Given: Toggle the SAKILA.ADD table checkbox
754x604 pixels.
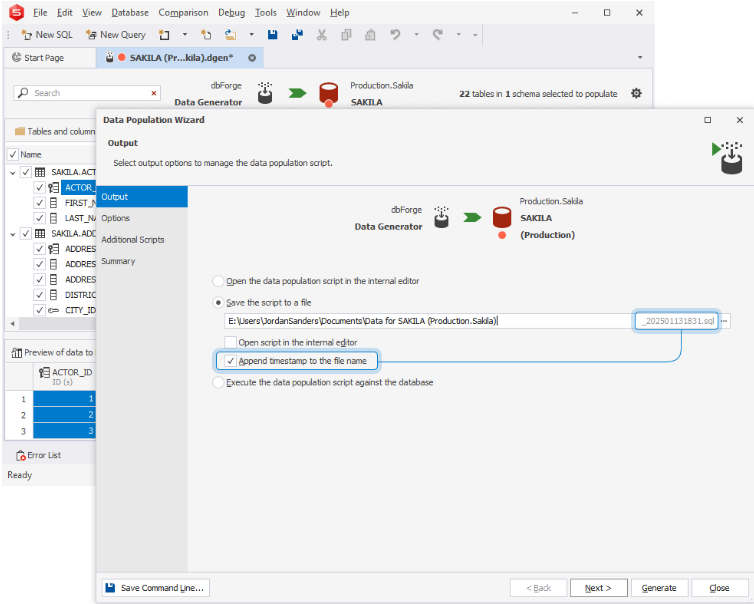Looking at the screenshot, I should 26,234.
